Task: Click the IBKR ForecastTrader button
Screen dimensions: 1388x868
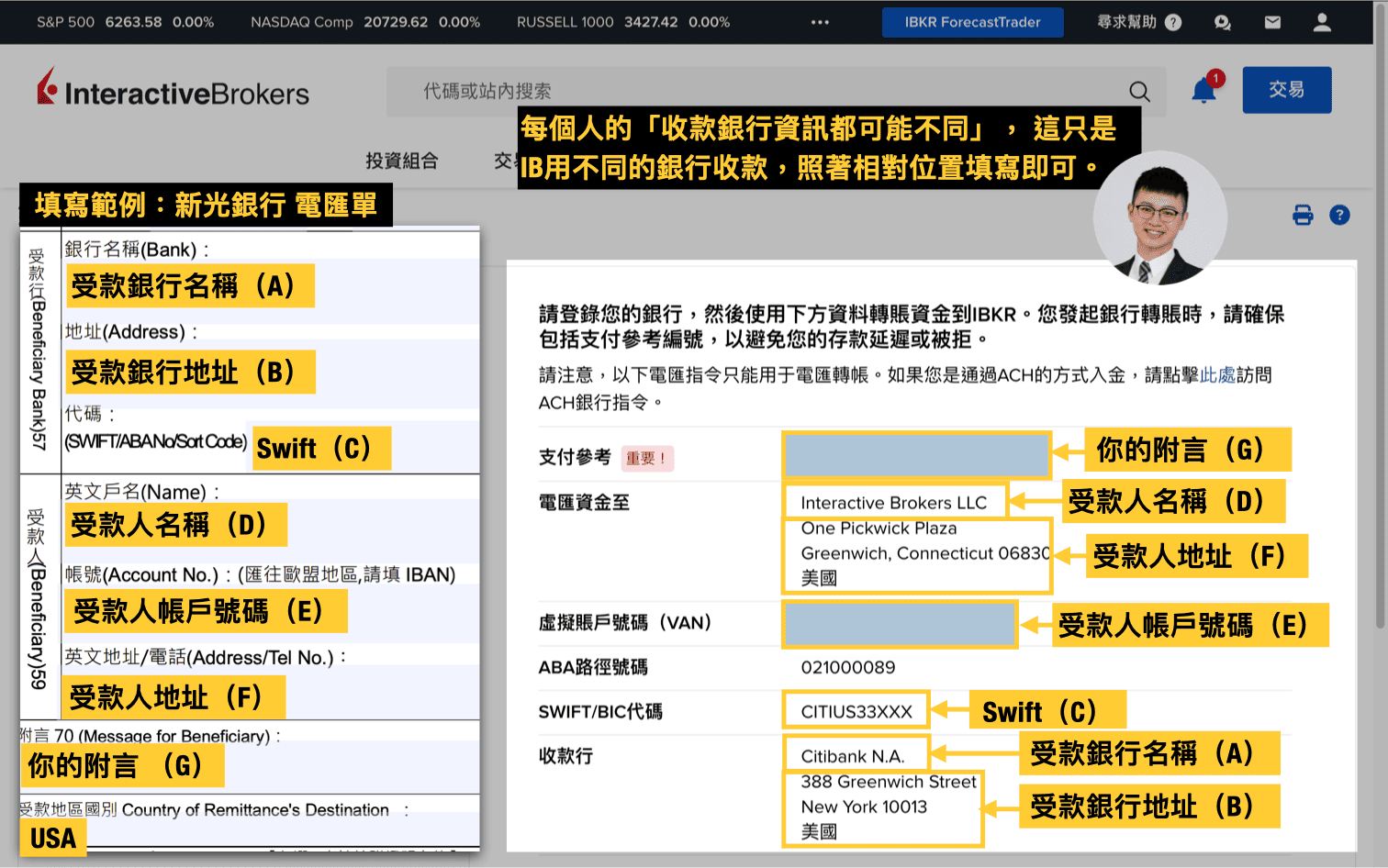Action: (x=972, y=22)
